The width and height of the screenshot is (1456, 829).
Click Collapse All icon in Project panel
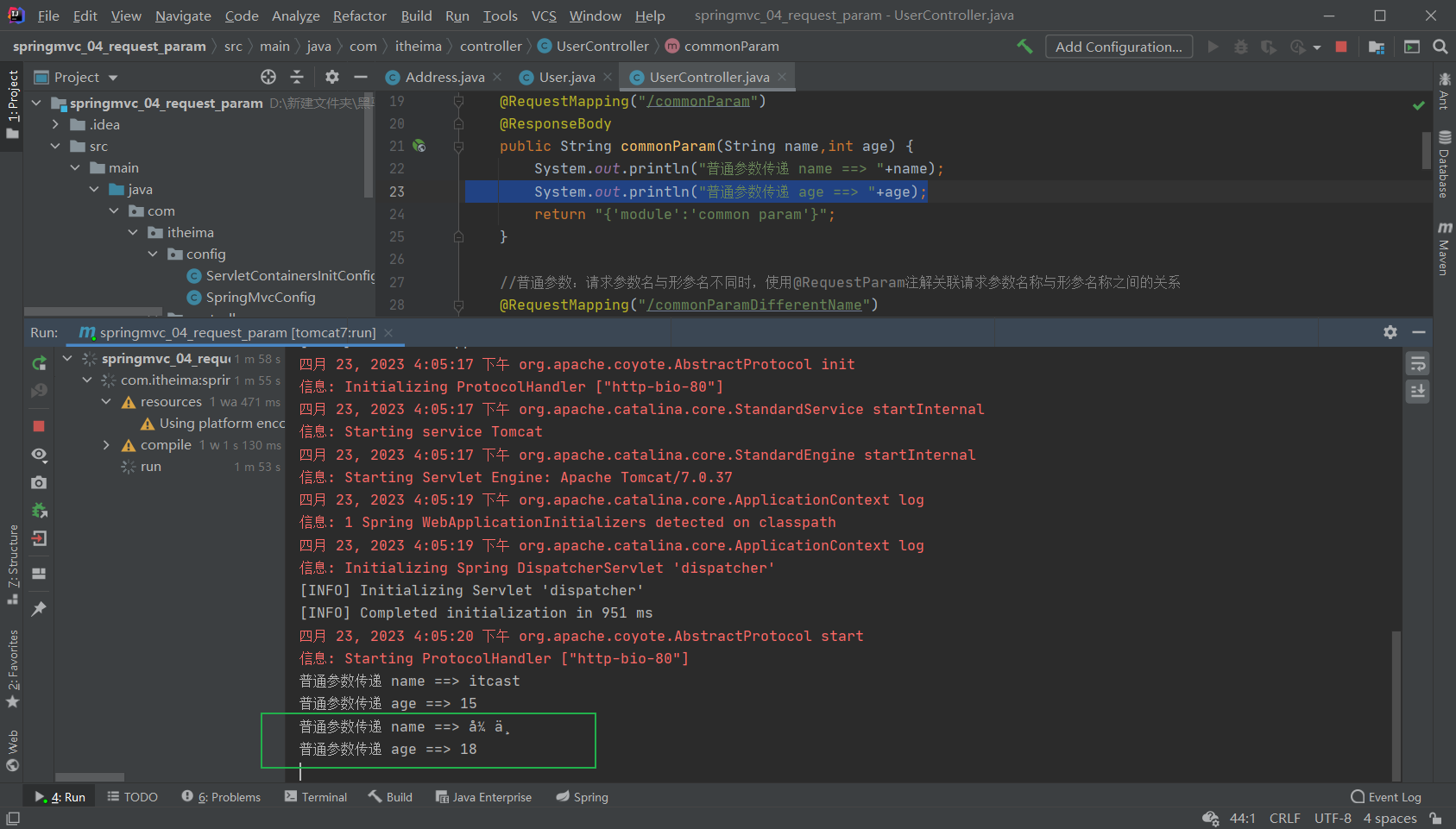tap(297, 77)
